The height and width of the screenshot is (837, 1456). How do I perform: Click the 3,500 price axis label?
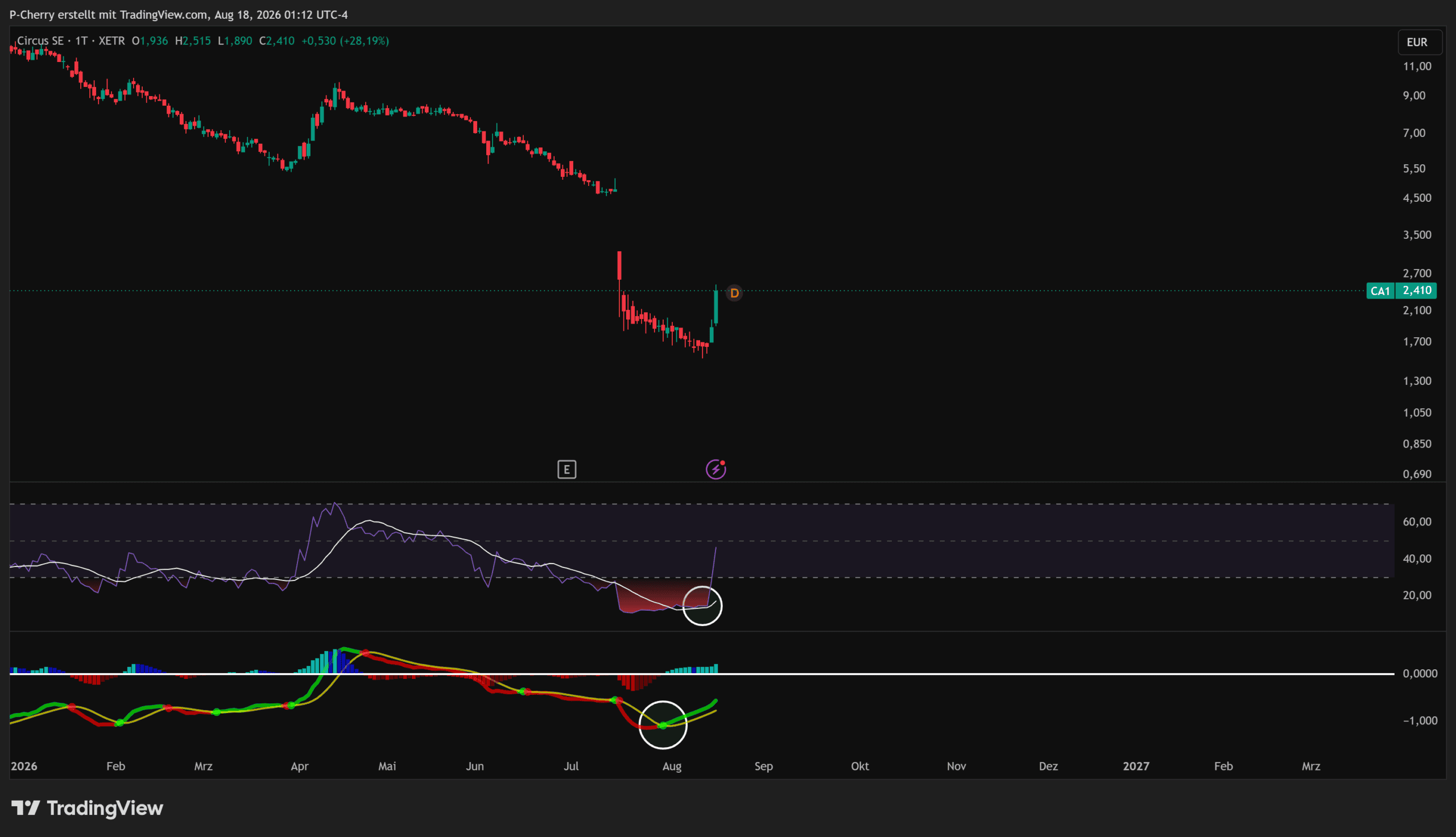tap(1417, 235)
